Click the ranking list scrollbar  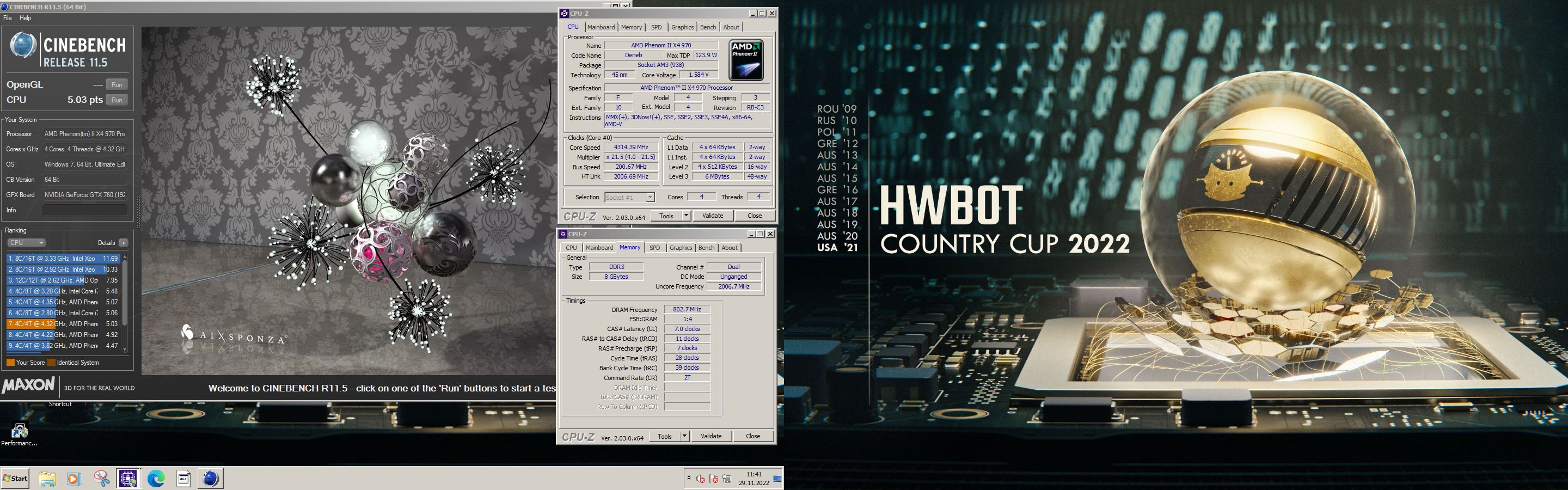pyautogui.click(x=125, y=292)
